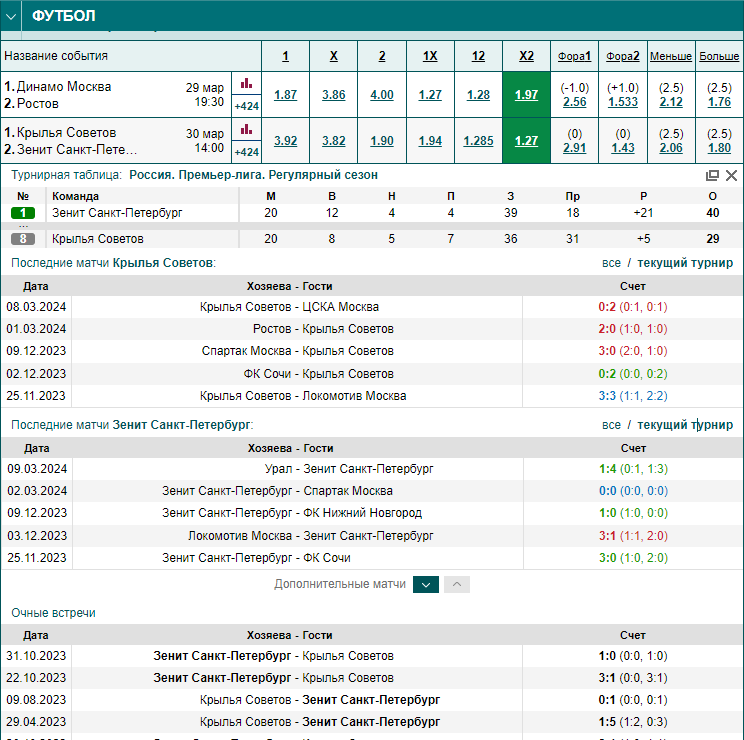
Task: Select match Зенит - Спартак Москва 02.03.2024
Action: point(277,490)
